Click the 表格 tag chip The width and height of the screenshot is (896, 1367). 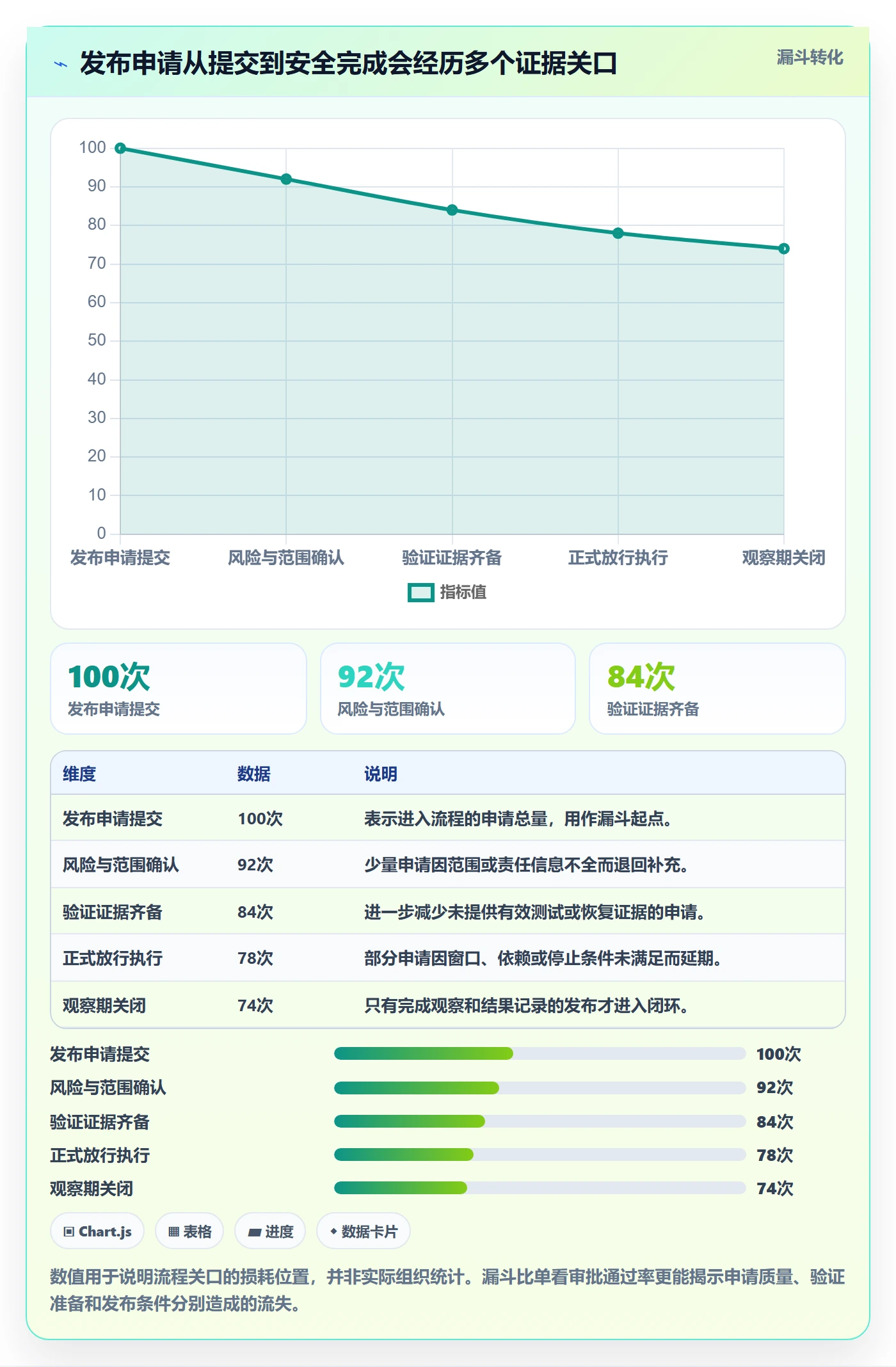(189, 1231)
